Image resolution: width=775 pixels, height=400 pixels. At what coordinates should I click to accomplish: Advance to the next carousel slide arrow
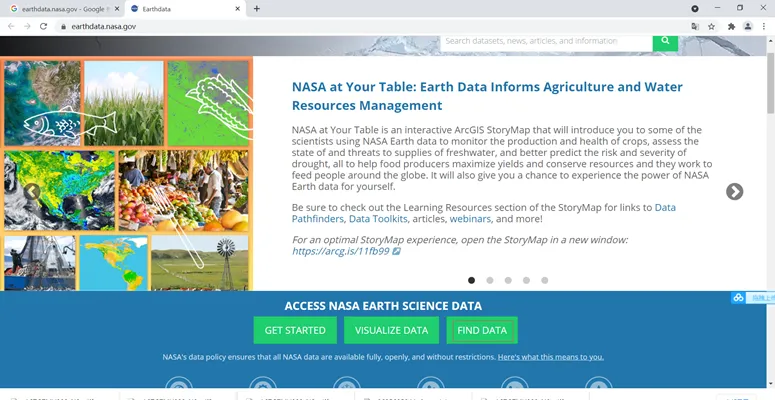tap(734, 191)
